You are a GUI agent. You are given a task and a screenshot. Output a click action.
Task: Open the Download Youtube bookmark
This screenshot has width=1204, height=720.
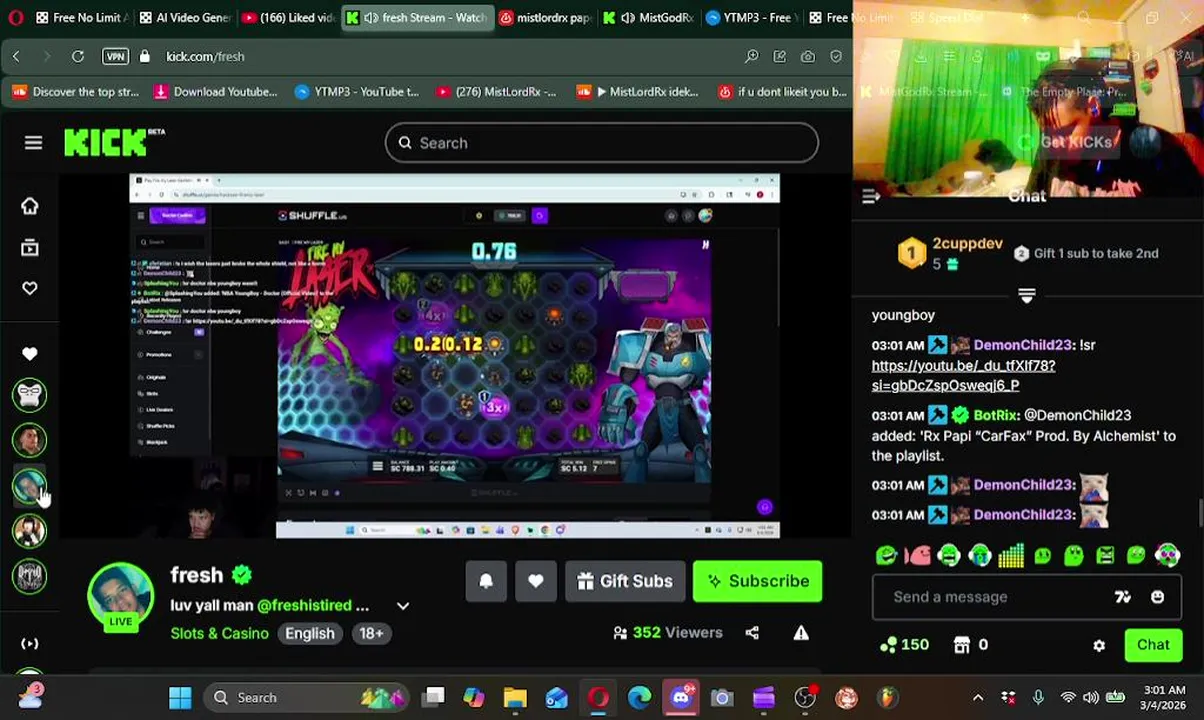coord(215,92)
